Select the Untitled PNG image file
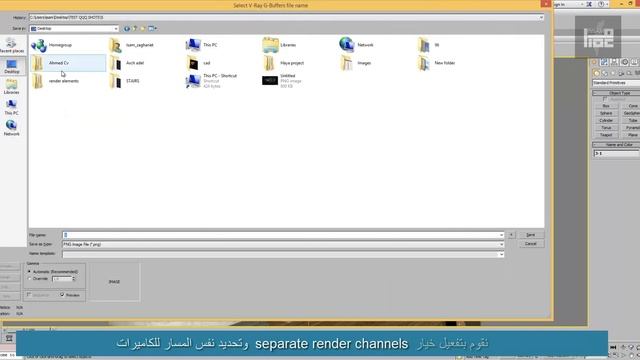640x360 pixels. click(282, 81)
